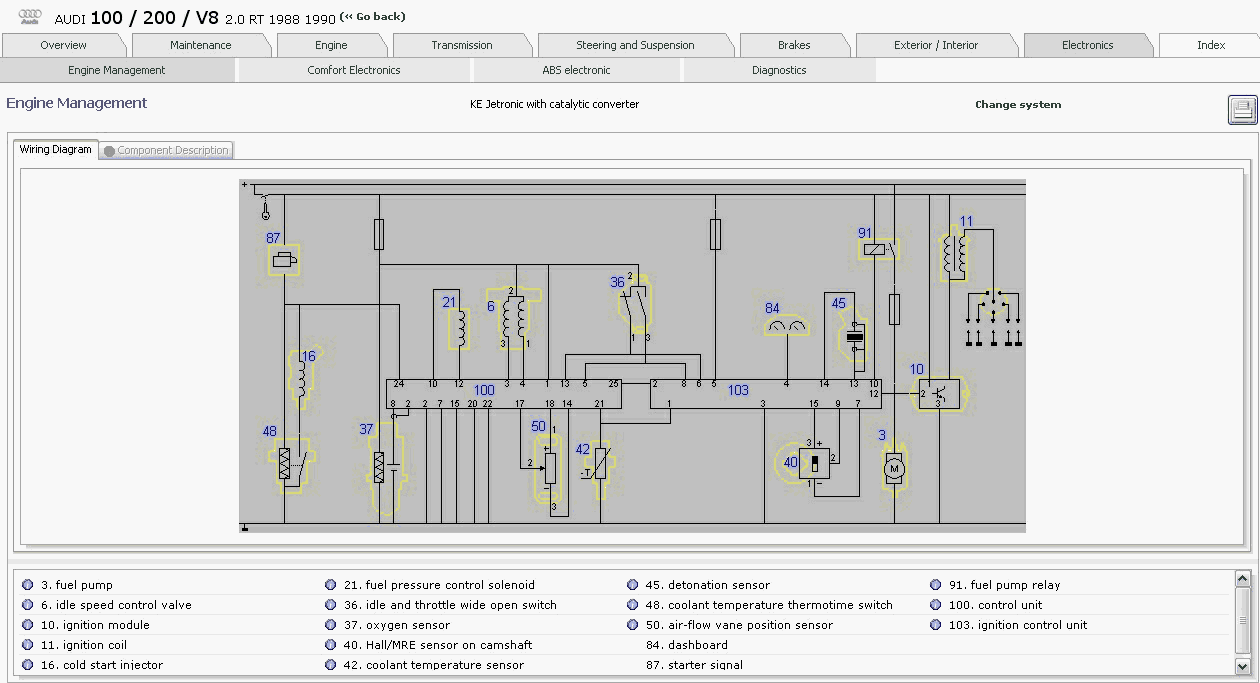The image size is (1260, 683).
Task: Select fuel pump motor symbol 3
Action: (894, 468)
